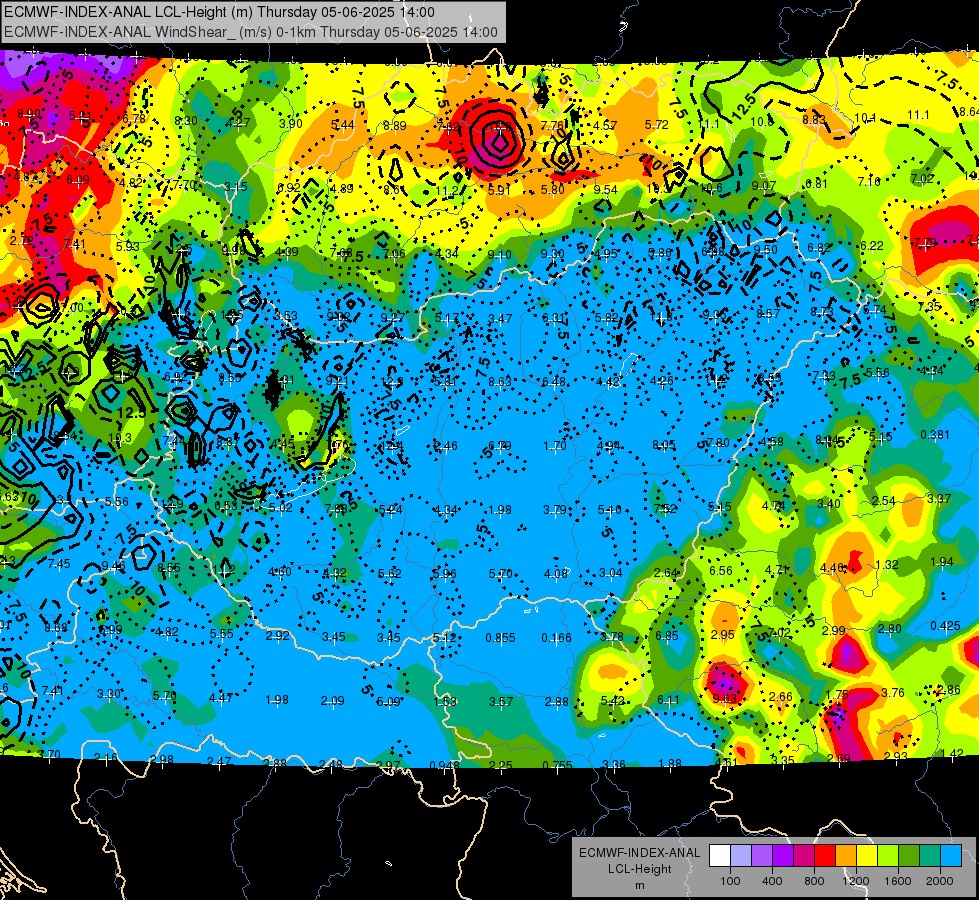Click the magenta legend color box

coord(804,856)
